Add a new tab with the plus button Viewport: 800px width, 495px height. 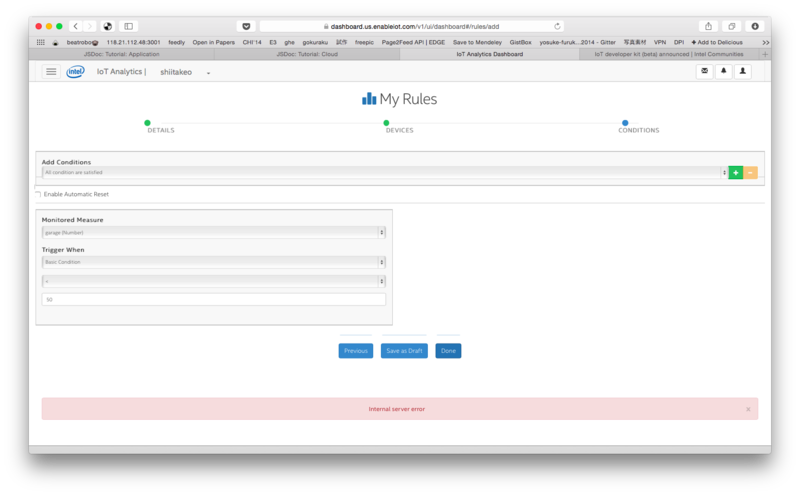765,54
